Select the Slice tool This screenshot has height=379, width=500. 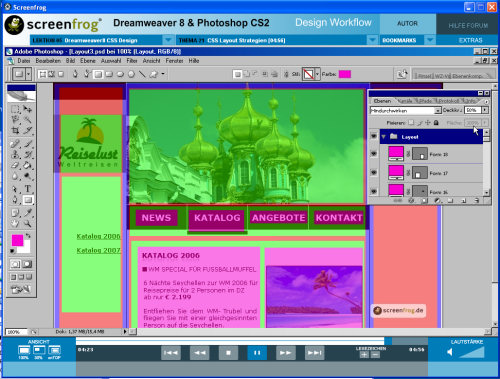28,130
